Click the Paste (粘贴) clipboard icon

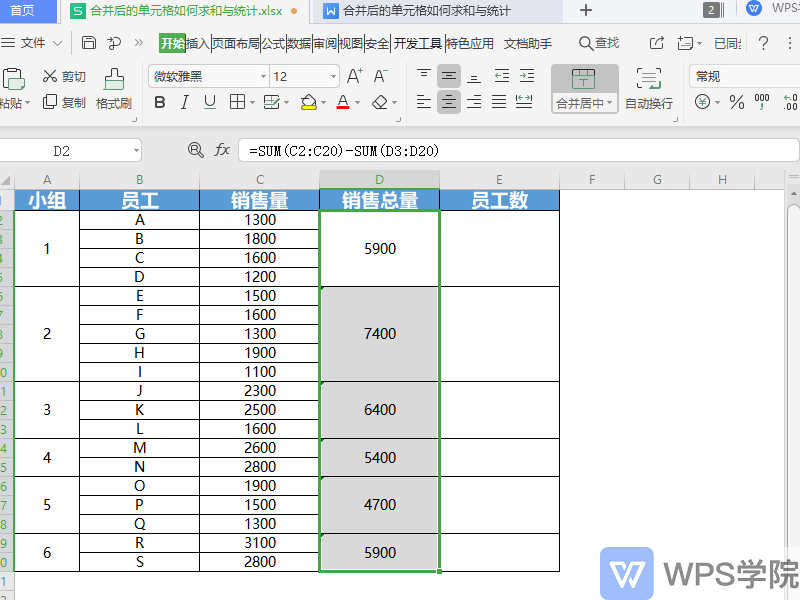pyautogui.click(x=13, y=80)
